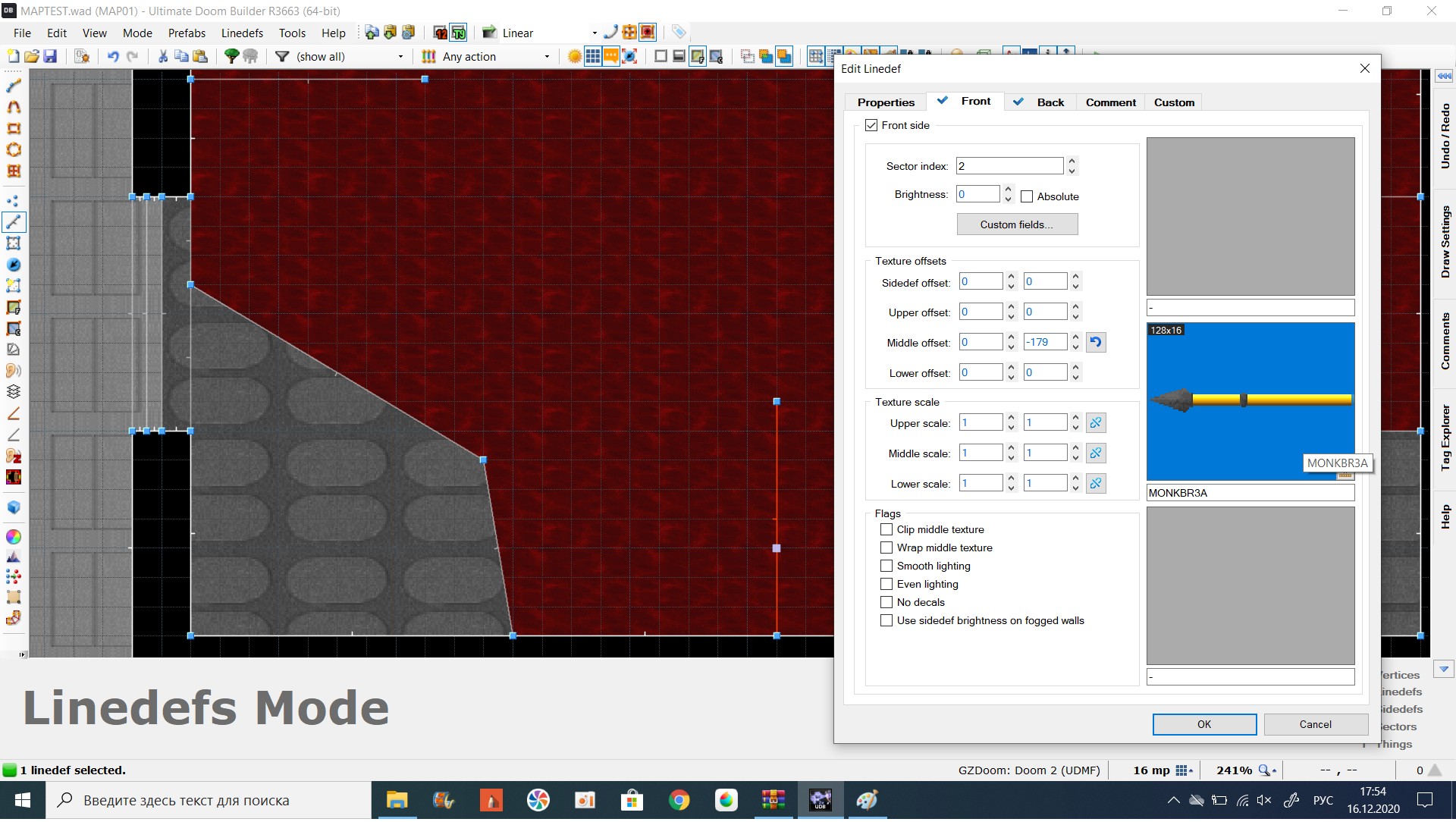The height and width of the screenshot is (822, 1456).
Task: Open the Linear mode dropdown
Action: pos(594,33)
